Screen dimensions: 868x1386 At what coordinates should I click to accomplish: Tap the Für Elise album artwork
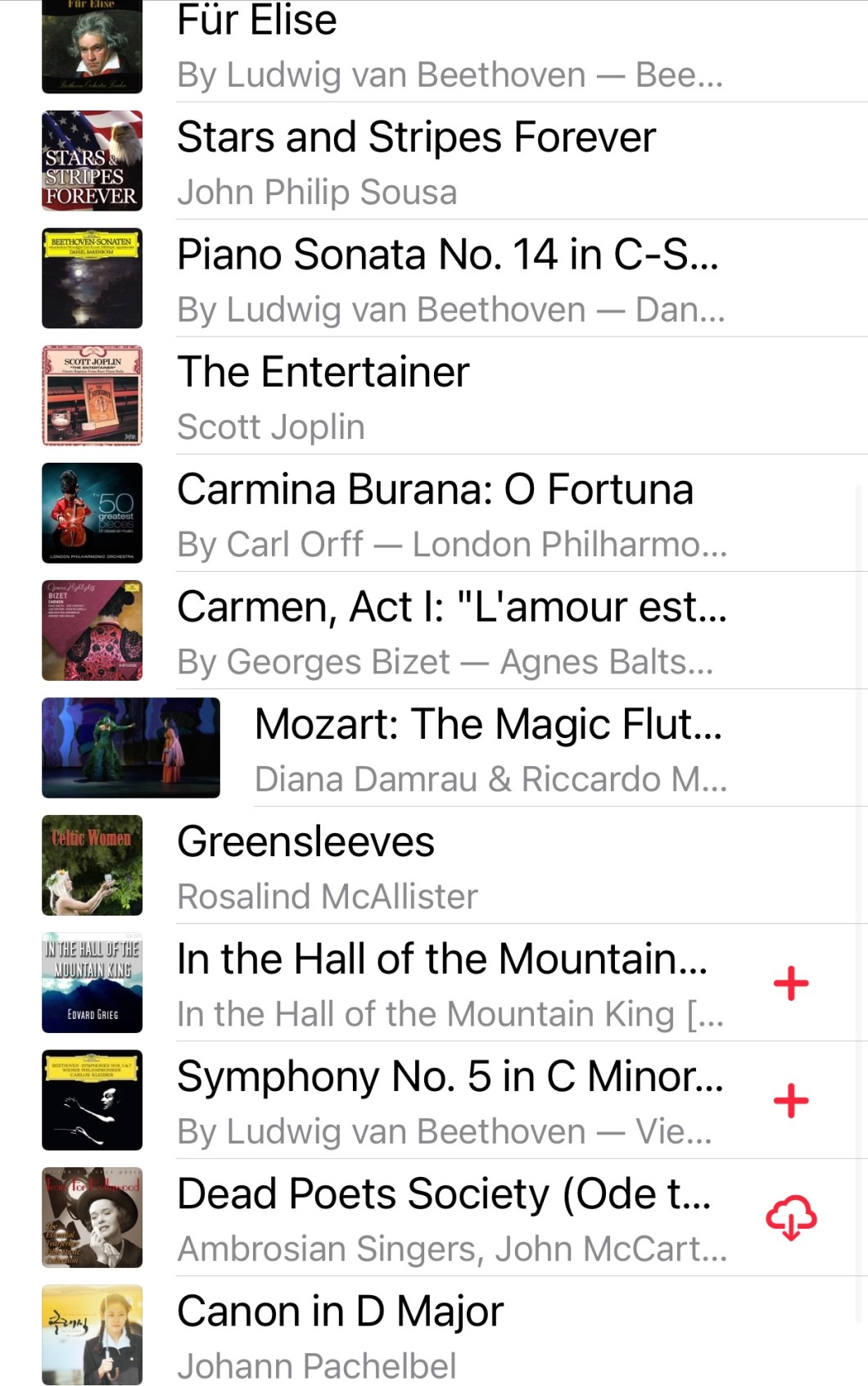[x=92, y=46]
